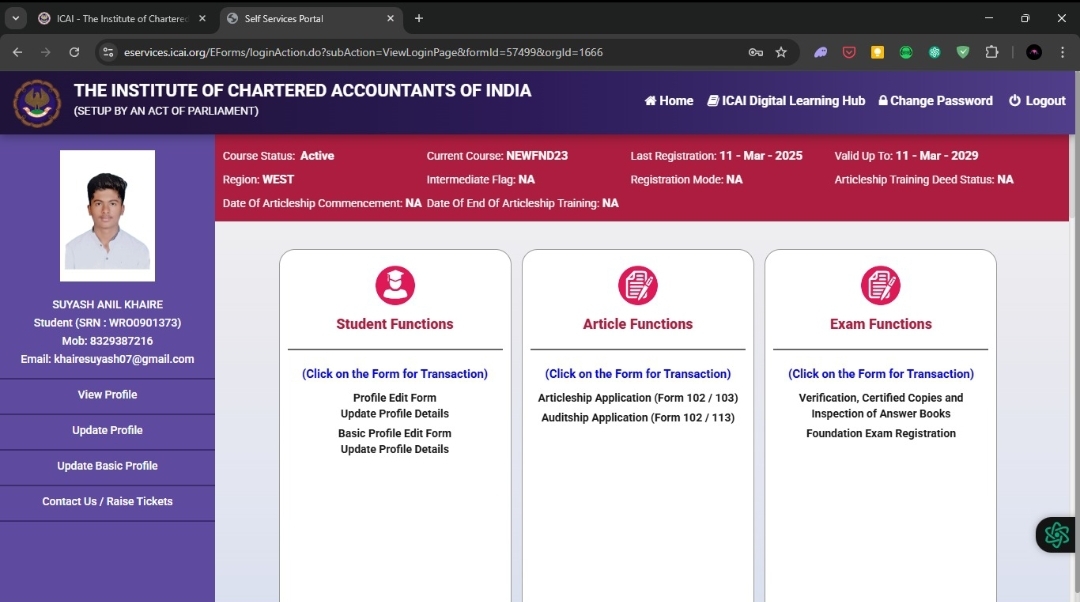The width and height of the screenshot is (1080, 602).
Task: Bookmark this page with star icon
Action: click(781, 52)
